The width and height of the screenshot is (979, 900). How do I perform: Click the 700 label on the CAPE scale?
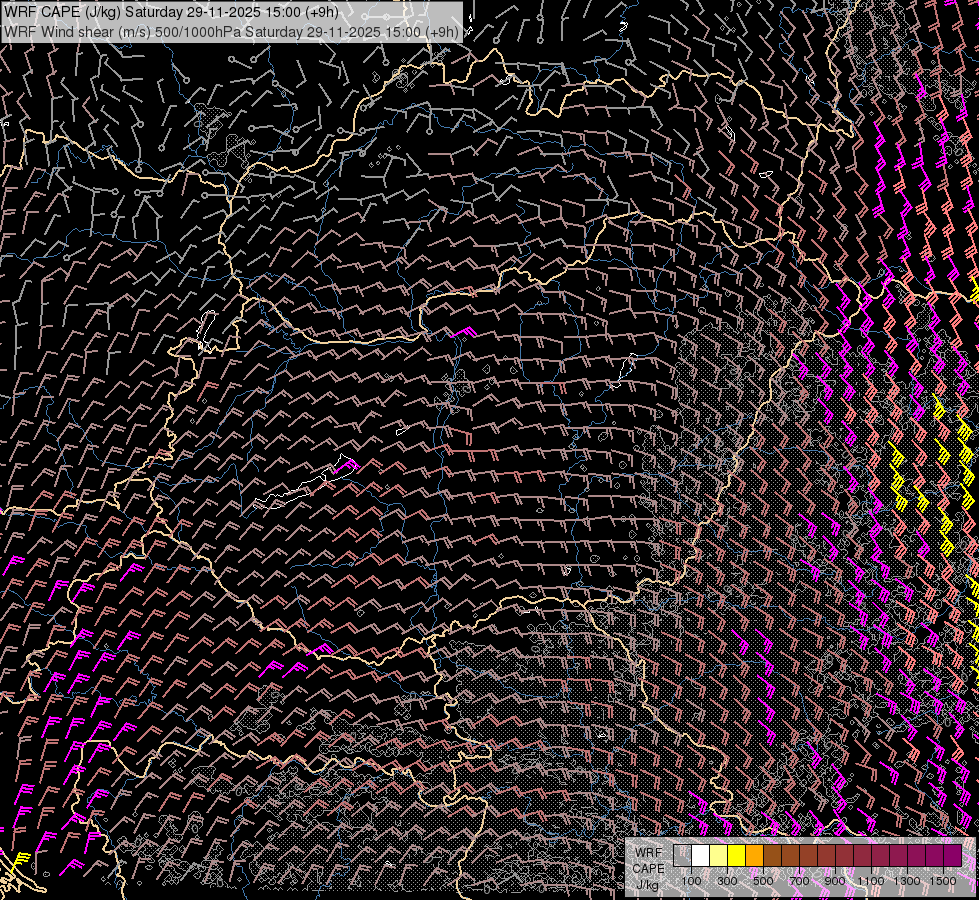point(799,881)
